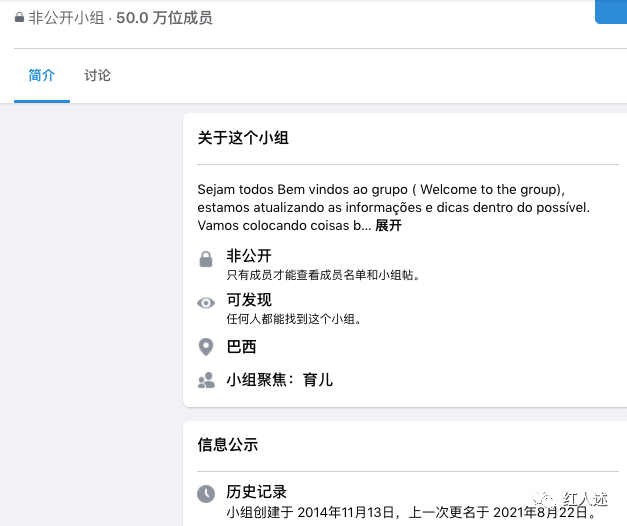Click the 非公开 privacy label

tap(249, 256)
